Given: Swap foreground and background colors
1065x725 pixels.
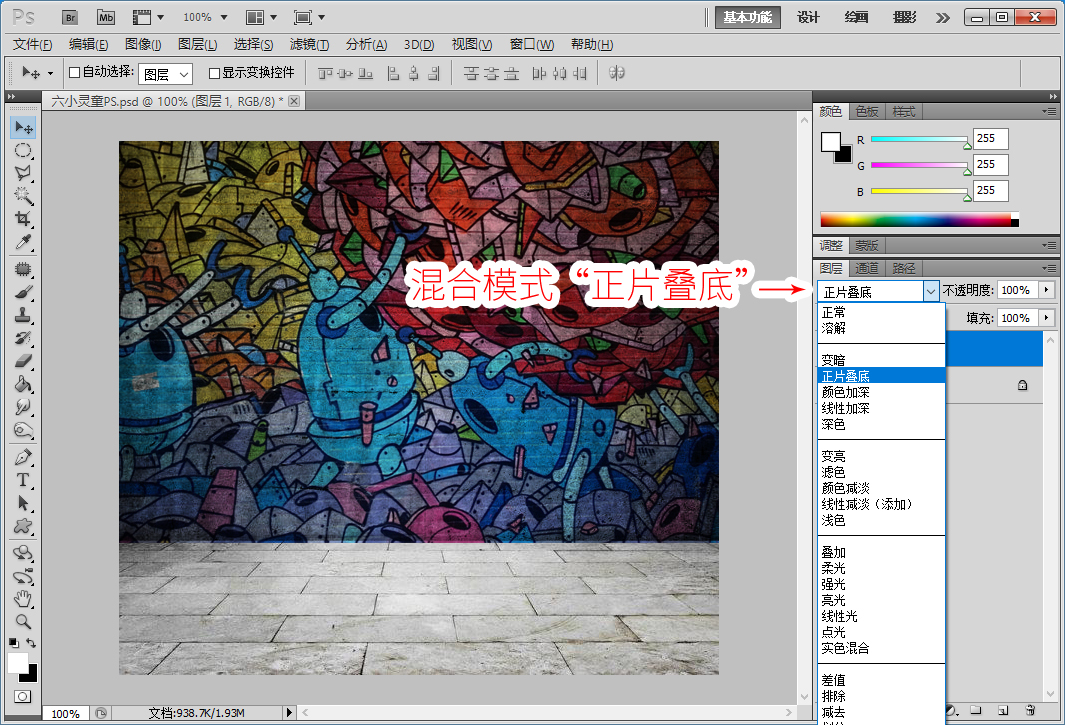Looking at the screenshot, I should point(31,642).
